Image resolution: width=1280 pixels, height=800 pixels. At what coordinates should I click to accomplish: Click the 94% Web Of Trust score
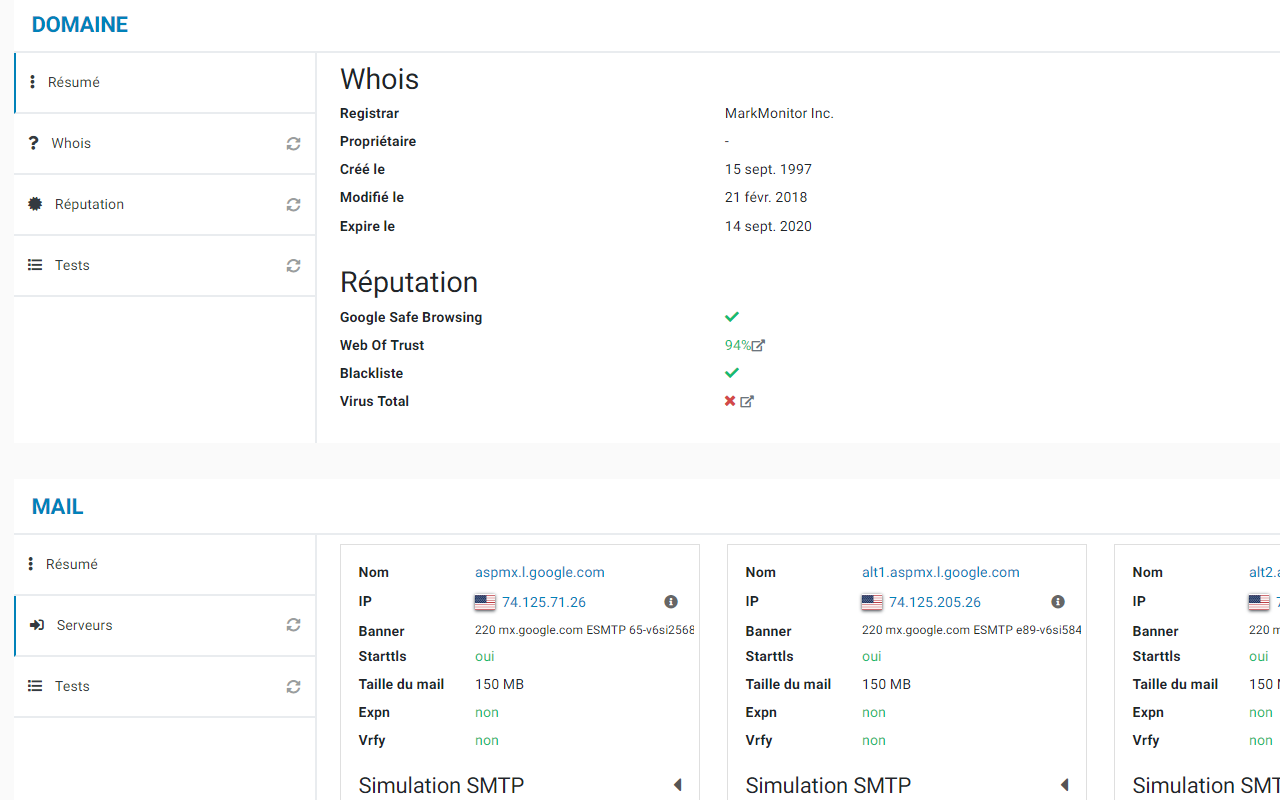tap(737, 346)
